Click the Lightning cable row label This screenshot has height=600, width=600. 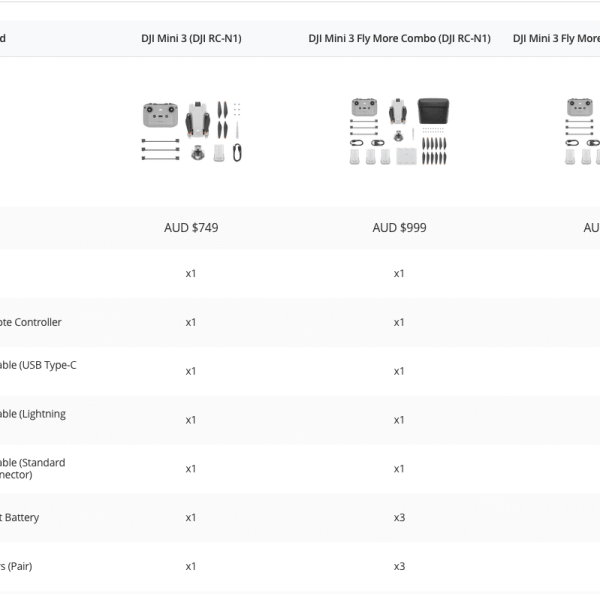(33, 414)
